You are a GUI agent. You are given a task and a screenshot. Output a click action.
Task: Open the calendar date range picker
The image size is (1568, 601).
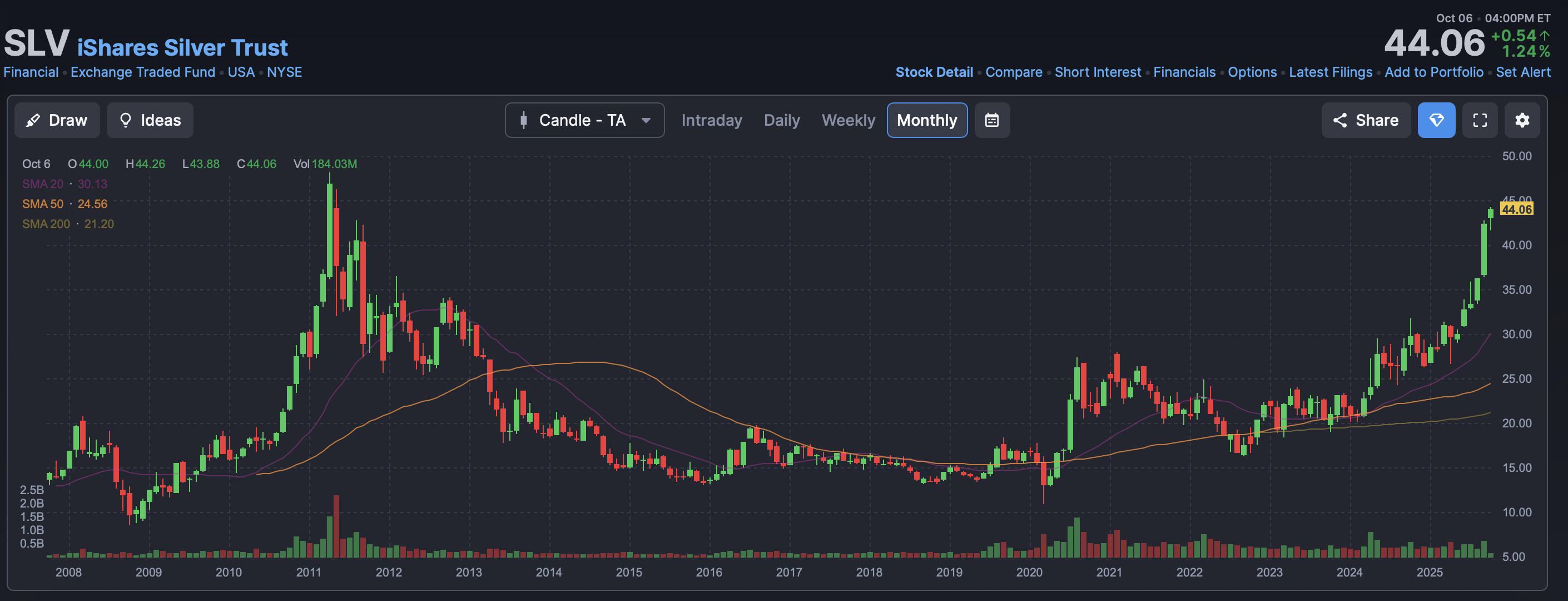pos(991,120)
